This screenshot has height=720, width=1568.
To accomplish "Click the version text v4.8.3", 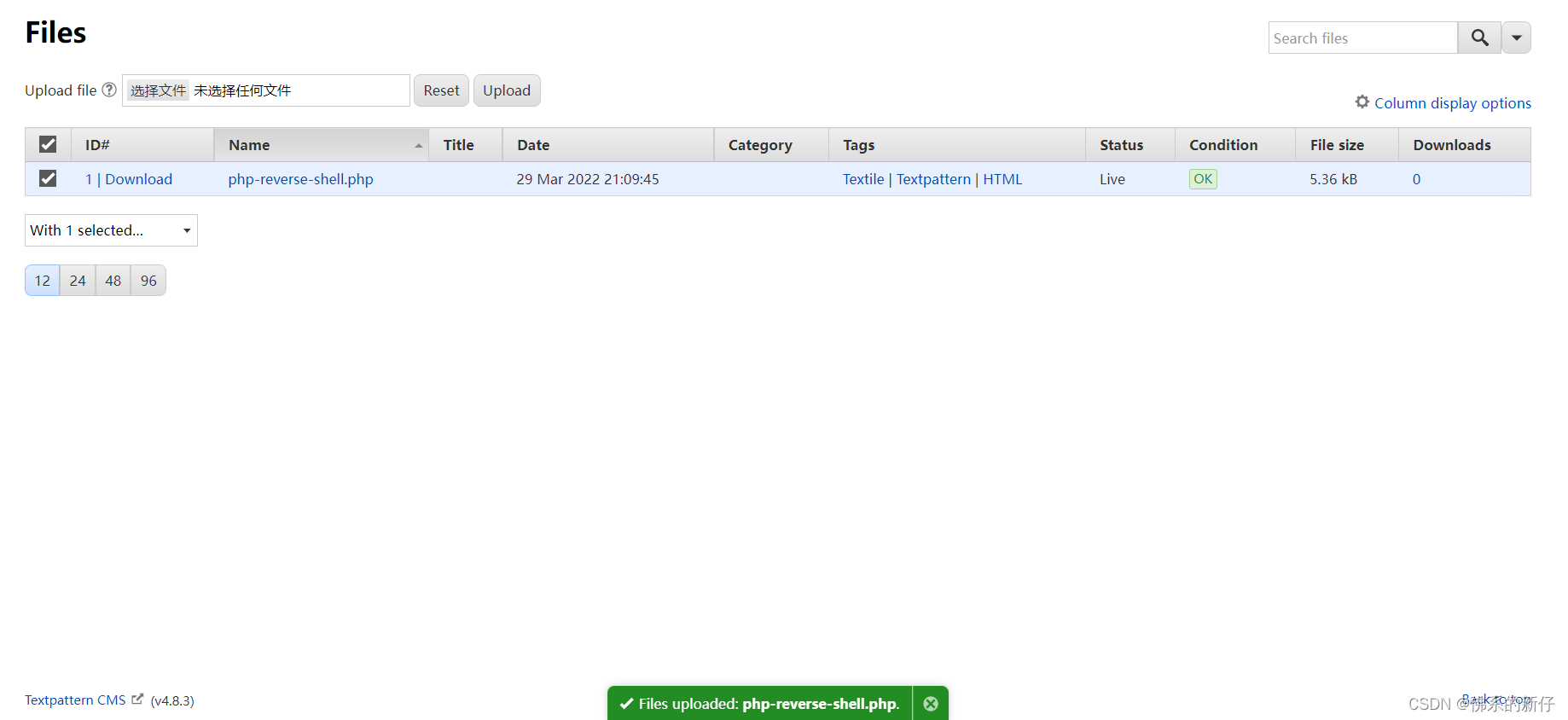I will pos(172,700).
